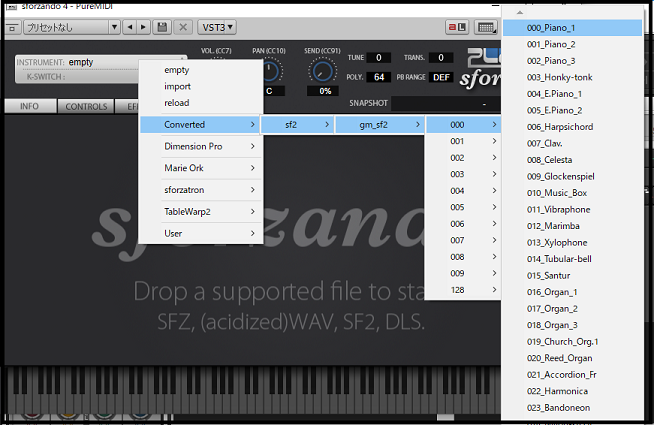Select 014_Tubular-bell instrument
This screenshot has height=425, width=654.
coord(572,259)
